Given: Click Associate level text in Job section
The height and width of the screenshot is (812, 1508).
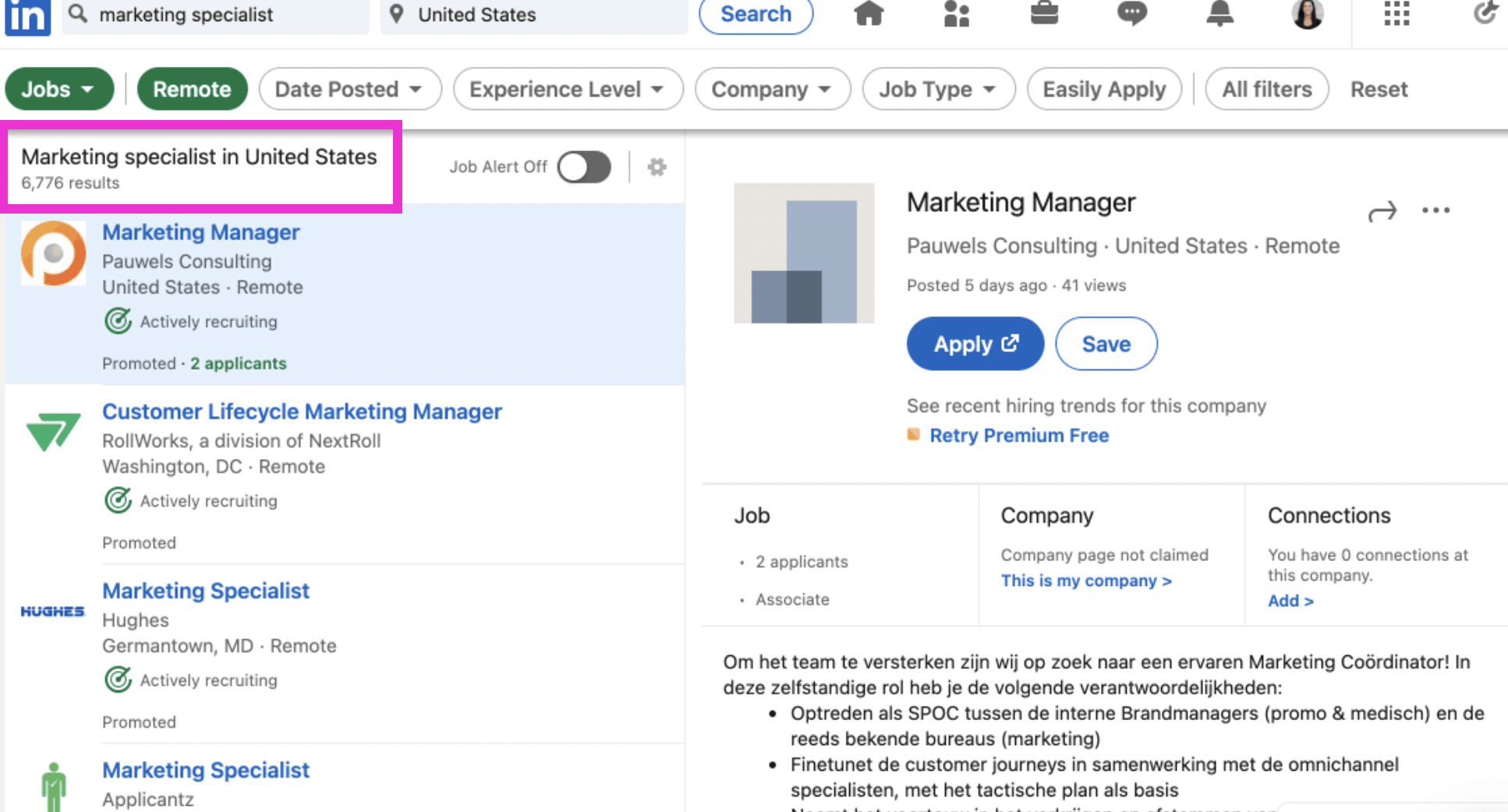Looking at the screenshot, I should point(792,599).
